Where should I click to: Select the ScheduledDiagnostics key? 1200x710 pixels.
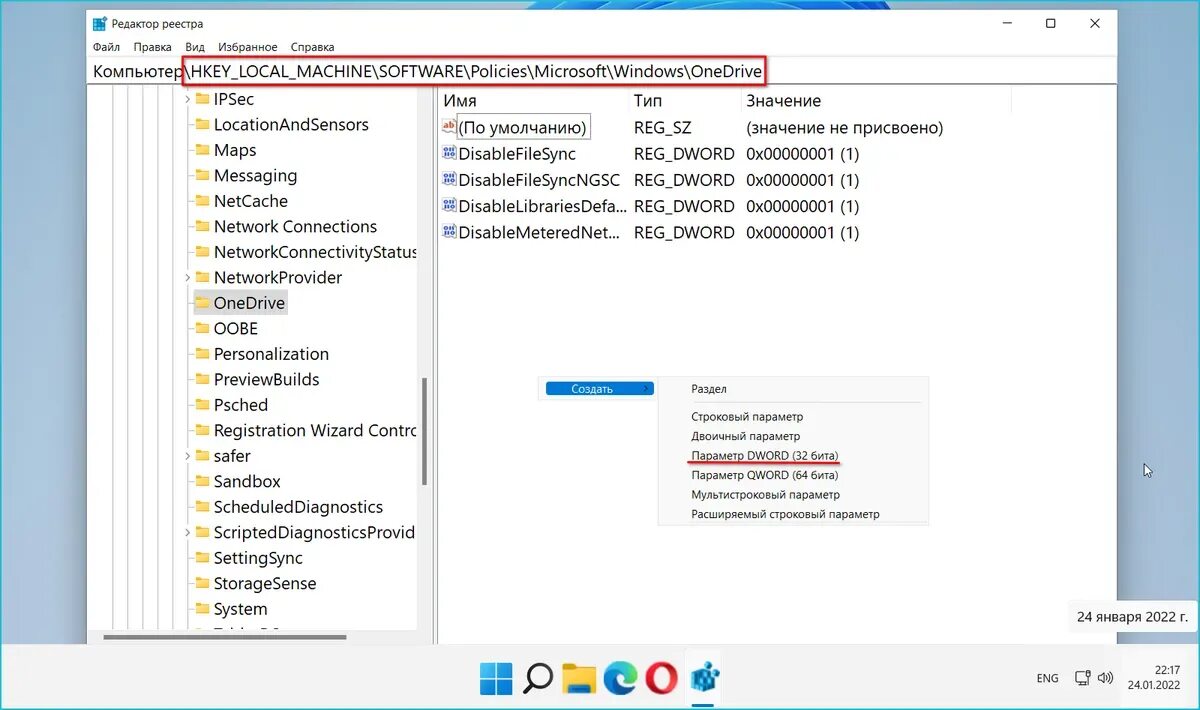pyautogui.click(x=298, y=507)
